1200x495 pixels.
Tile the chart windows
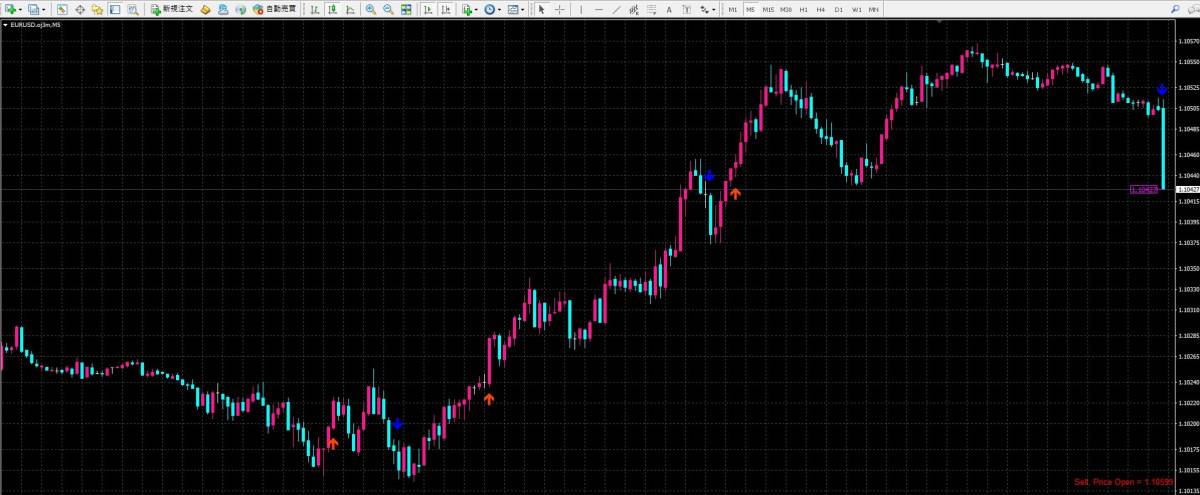coord(406,9)
